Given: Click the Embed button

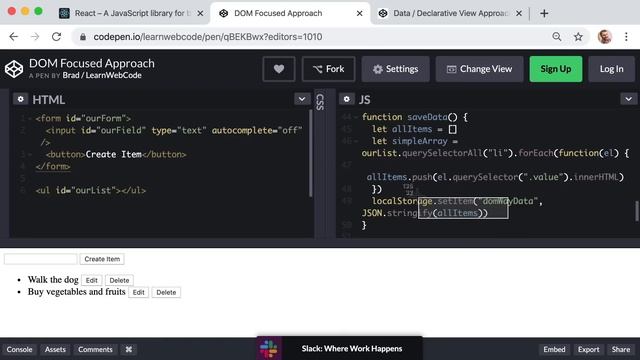Looking at the screenshot, I should (x=554, y=349).
